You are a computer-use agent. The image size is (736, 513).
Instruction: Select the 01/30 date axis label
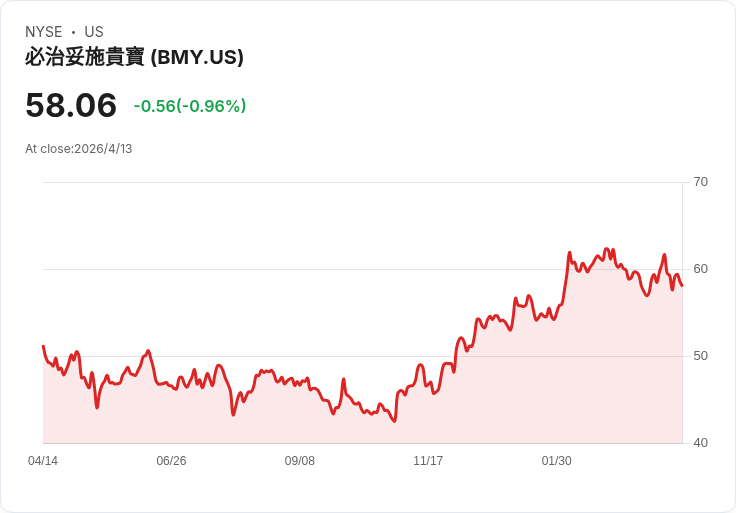pos(557,461)
